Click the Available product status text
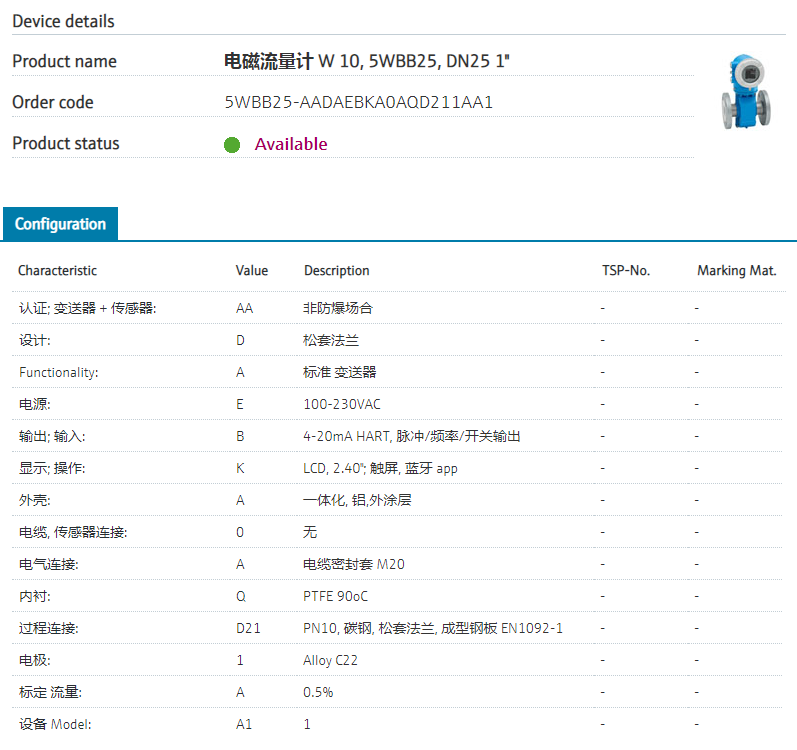This screenshot has height=750, width=797. point(290,144)
